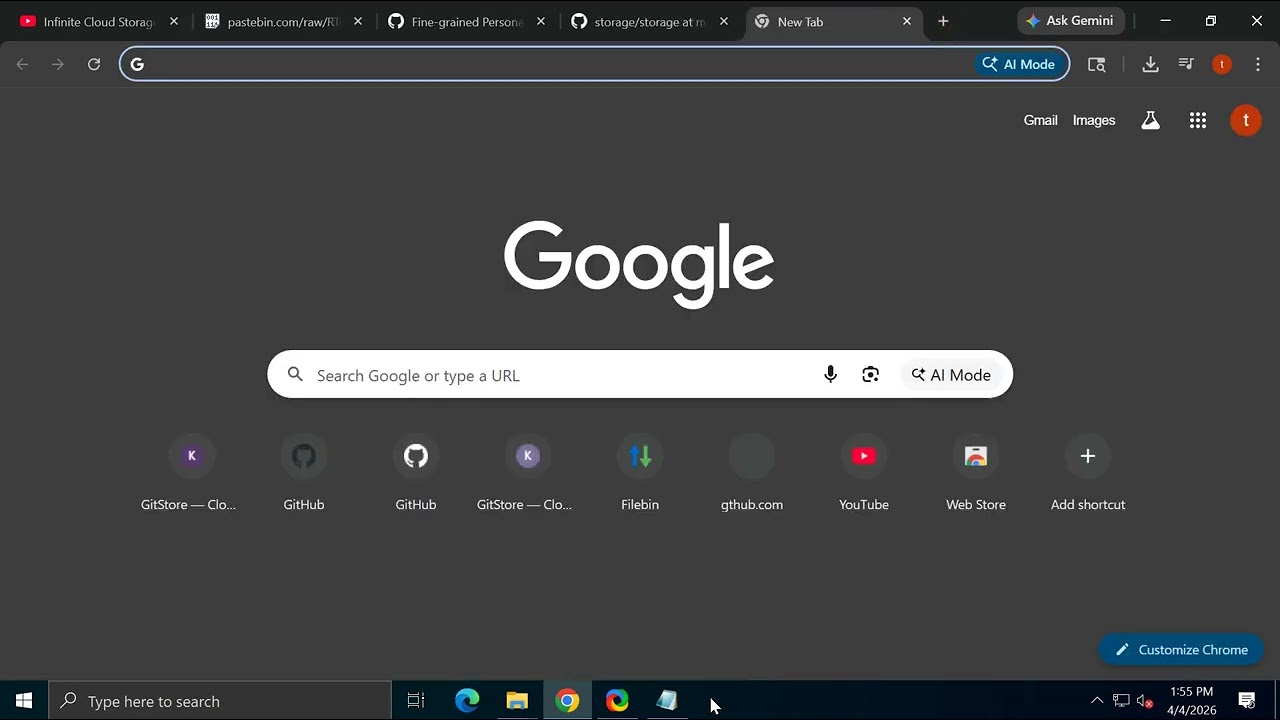
Task: Go back with the back arrow
Action: 22,64
